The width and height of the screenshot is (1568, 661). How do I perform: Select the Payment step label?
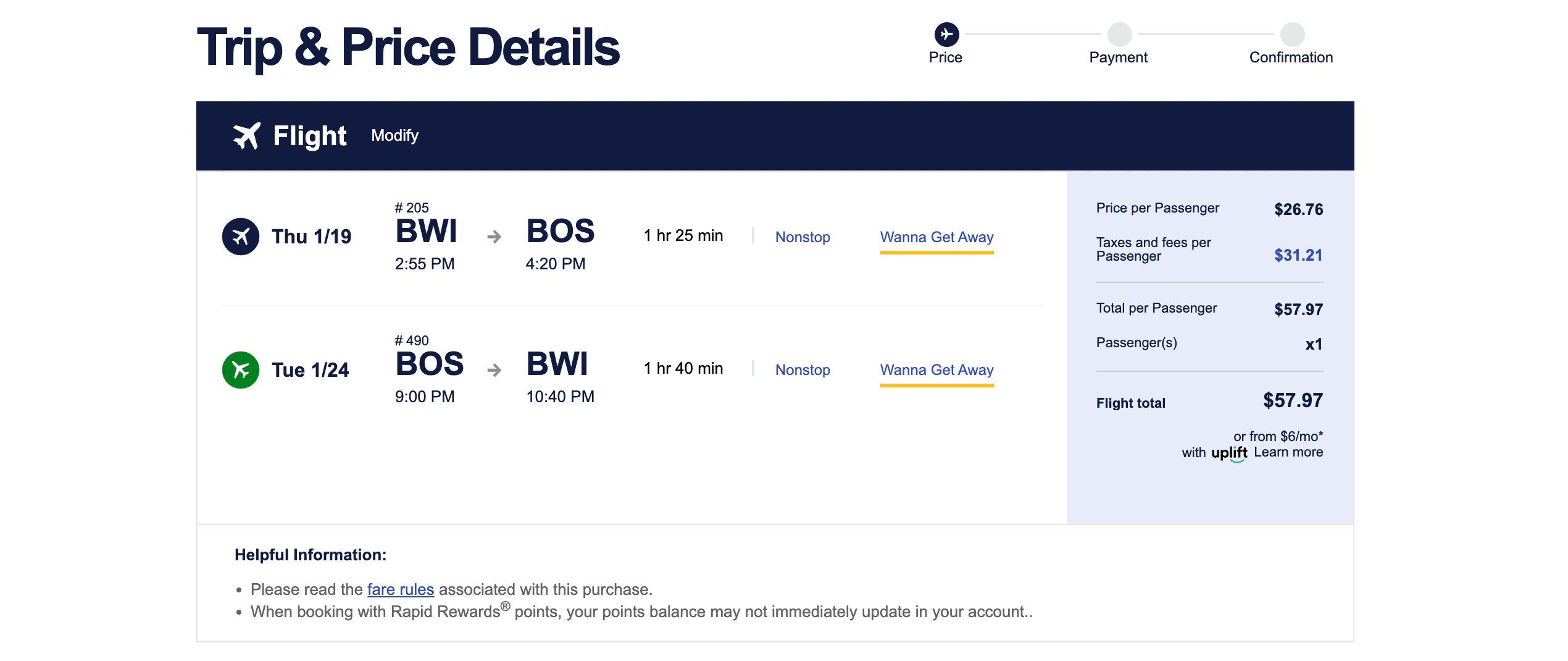[x=1118, y=57]
